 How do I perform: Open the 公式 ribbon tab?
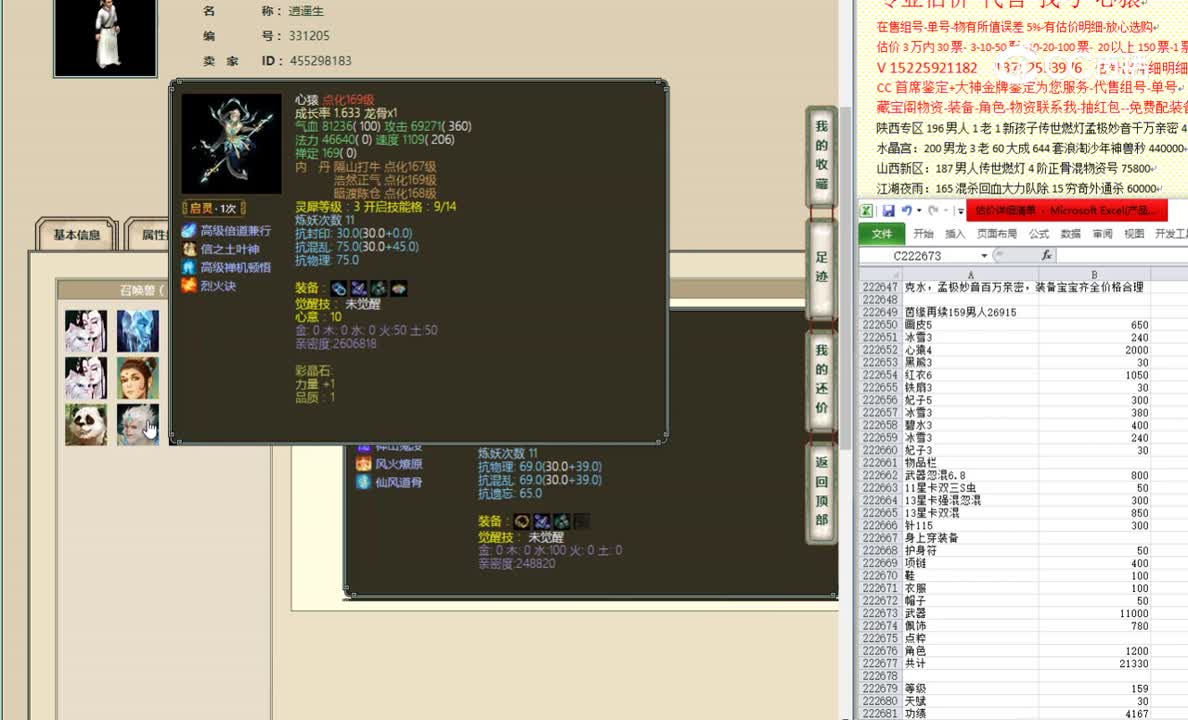(x=1039, y=233)
